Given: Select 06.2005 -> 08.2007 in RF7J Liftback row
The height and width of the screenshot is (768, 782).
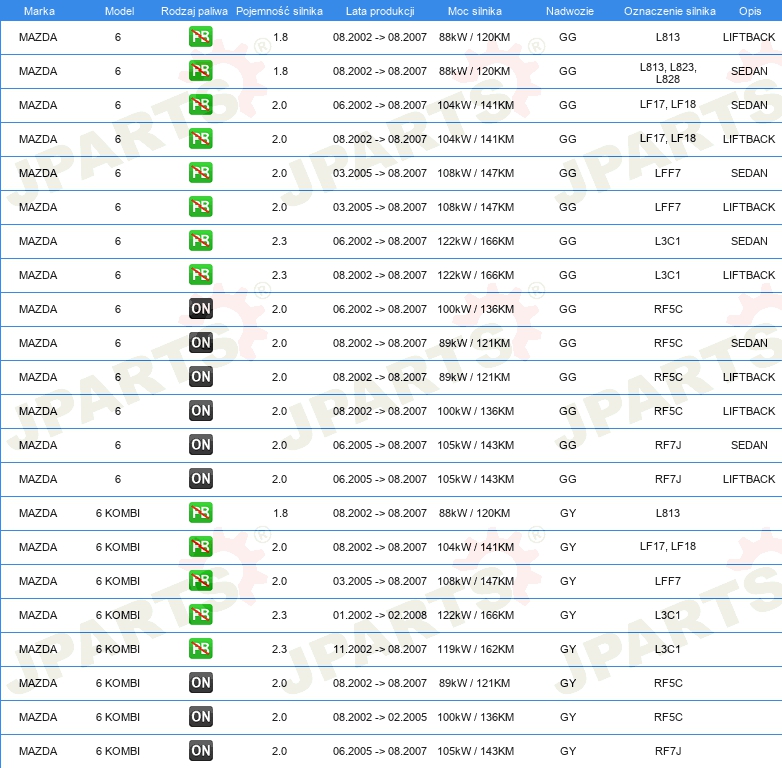Looking at the screenshot, I should coord(380,479).
